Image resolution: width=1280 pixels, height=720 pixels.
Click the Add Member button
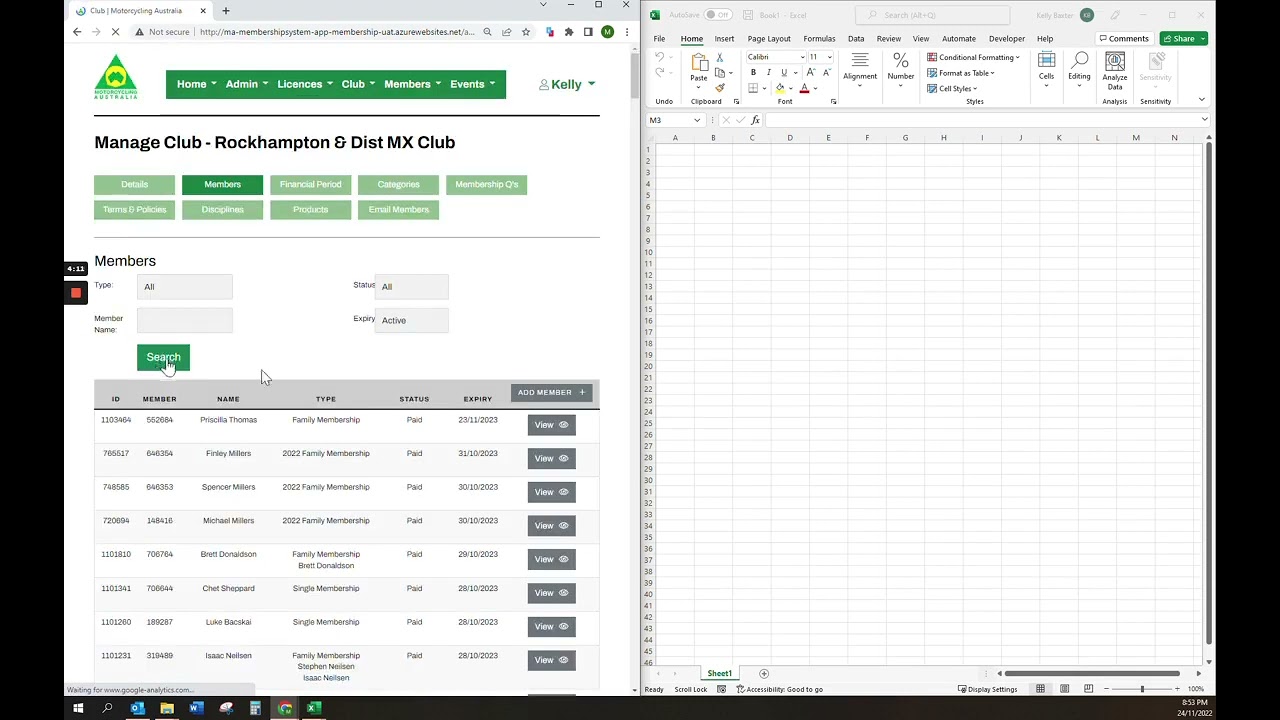tap(552, 393)
